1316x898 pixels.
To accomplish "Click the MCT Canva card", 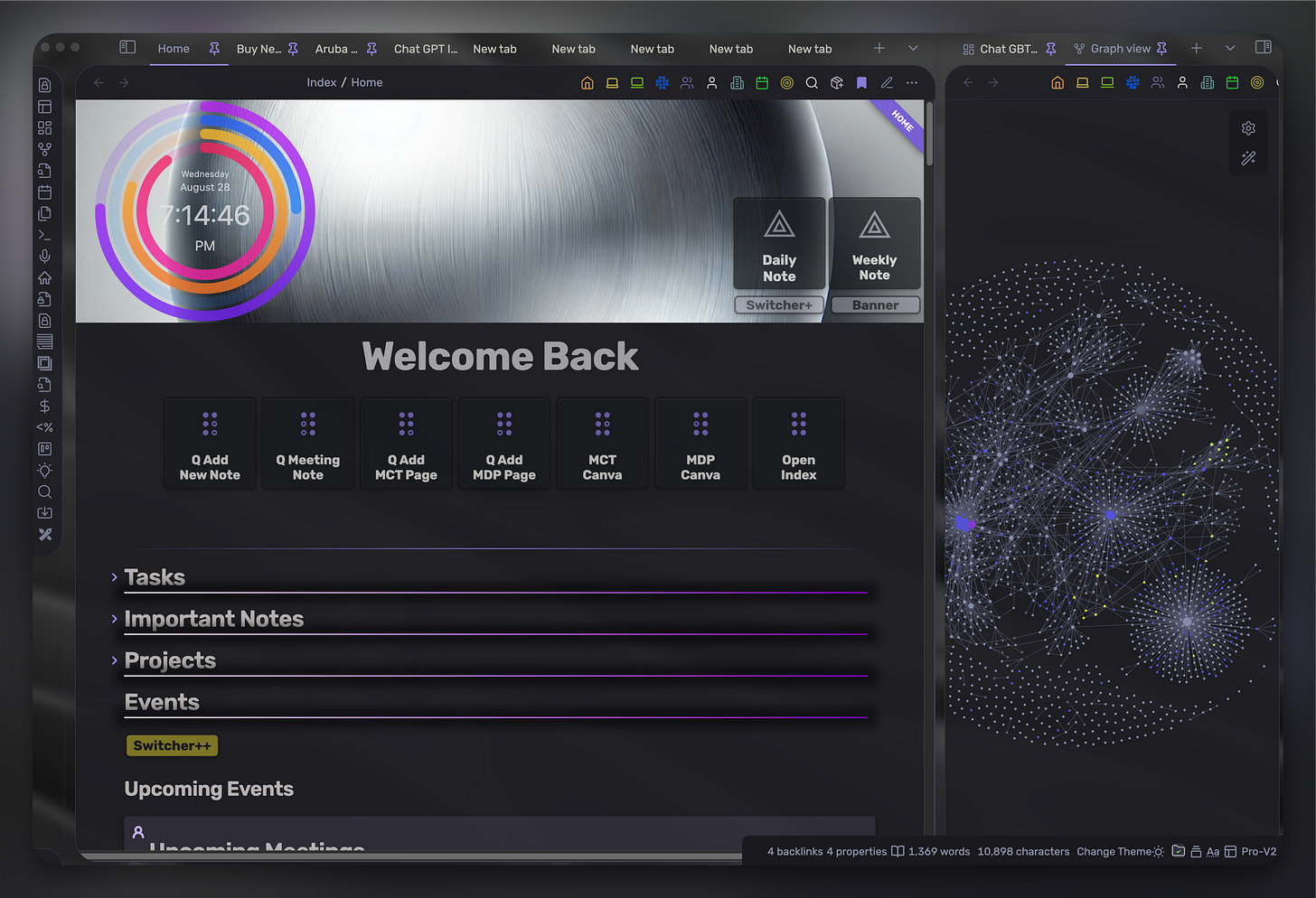I will click(x=603, y=444).
